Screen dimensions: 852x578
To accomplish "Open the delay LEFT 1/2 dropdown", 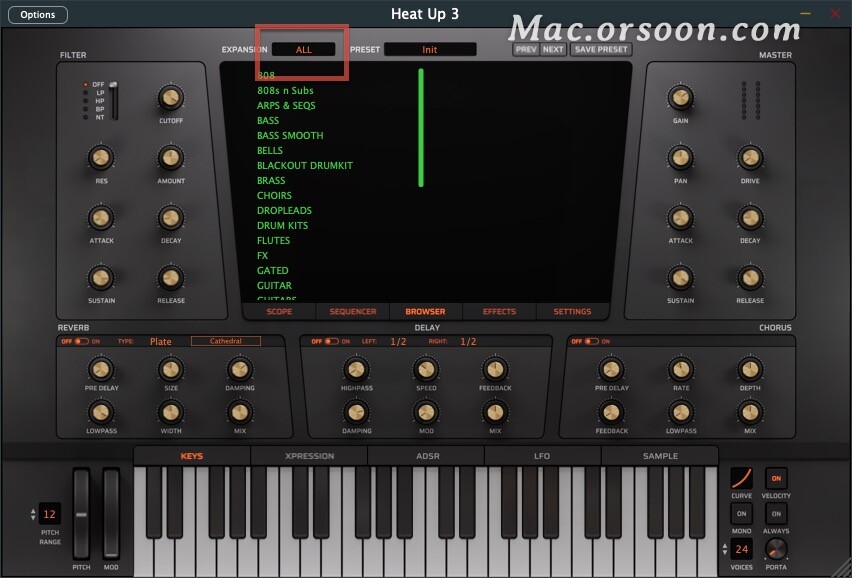I will (x=398, y=342).
